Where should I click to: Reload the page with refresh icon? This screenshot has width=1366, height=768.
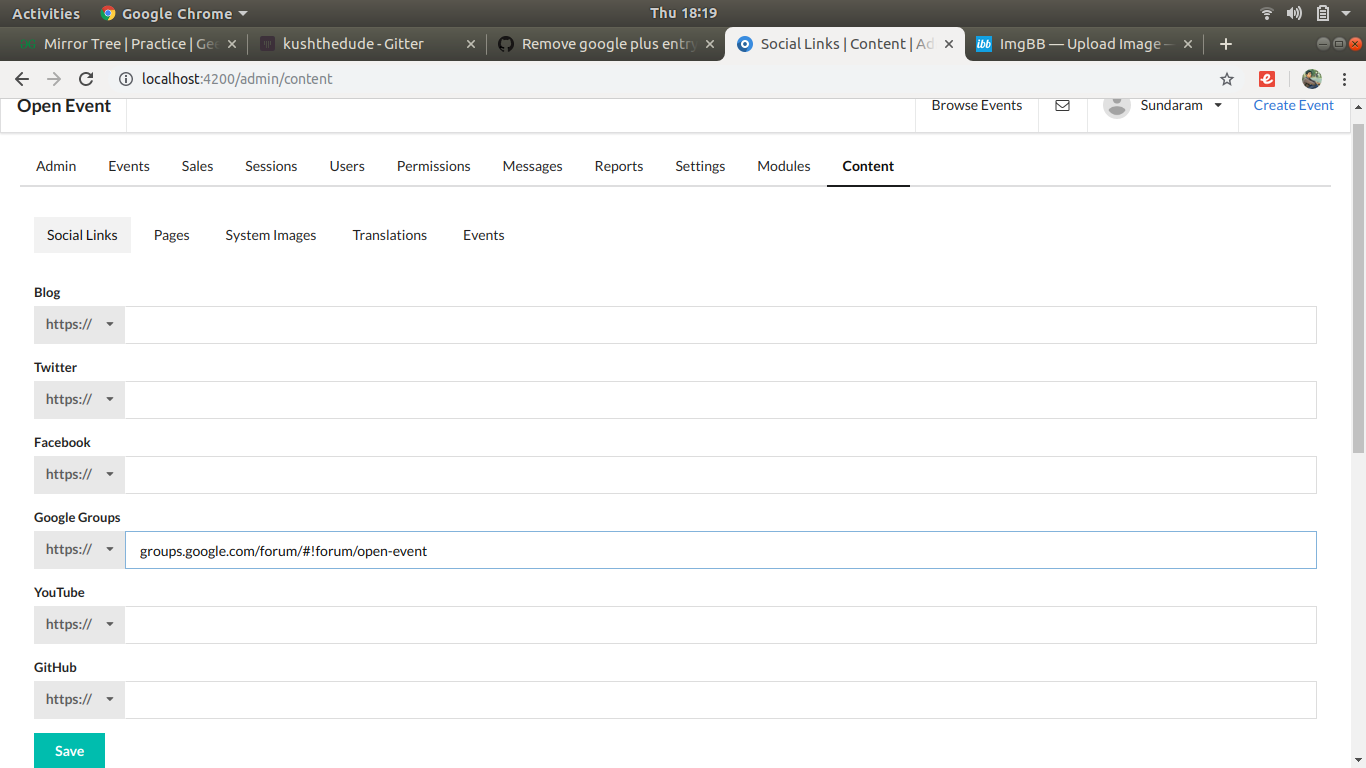click(x=86, y=79)
